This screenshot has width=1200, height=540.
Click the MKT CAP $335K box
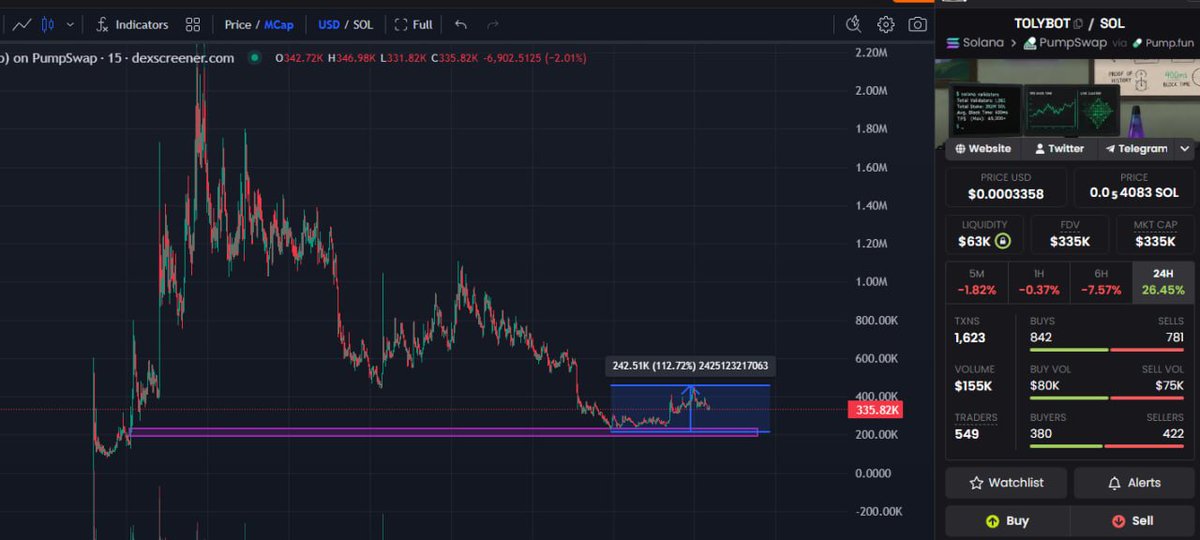(x=1155, y=234)
